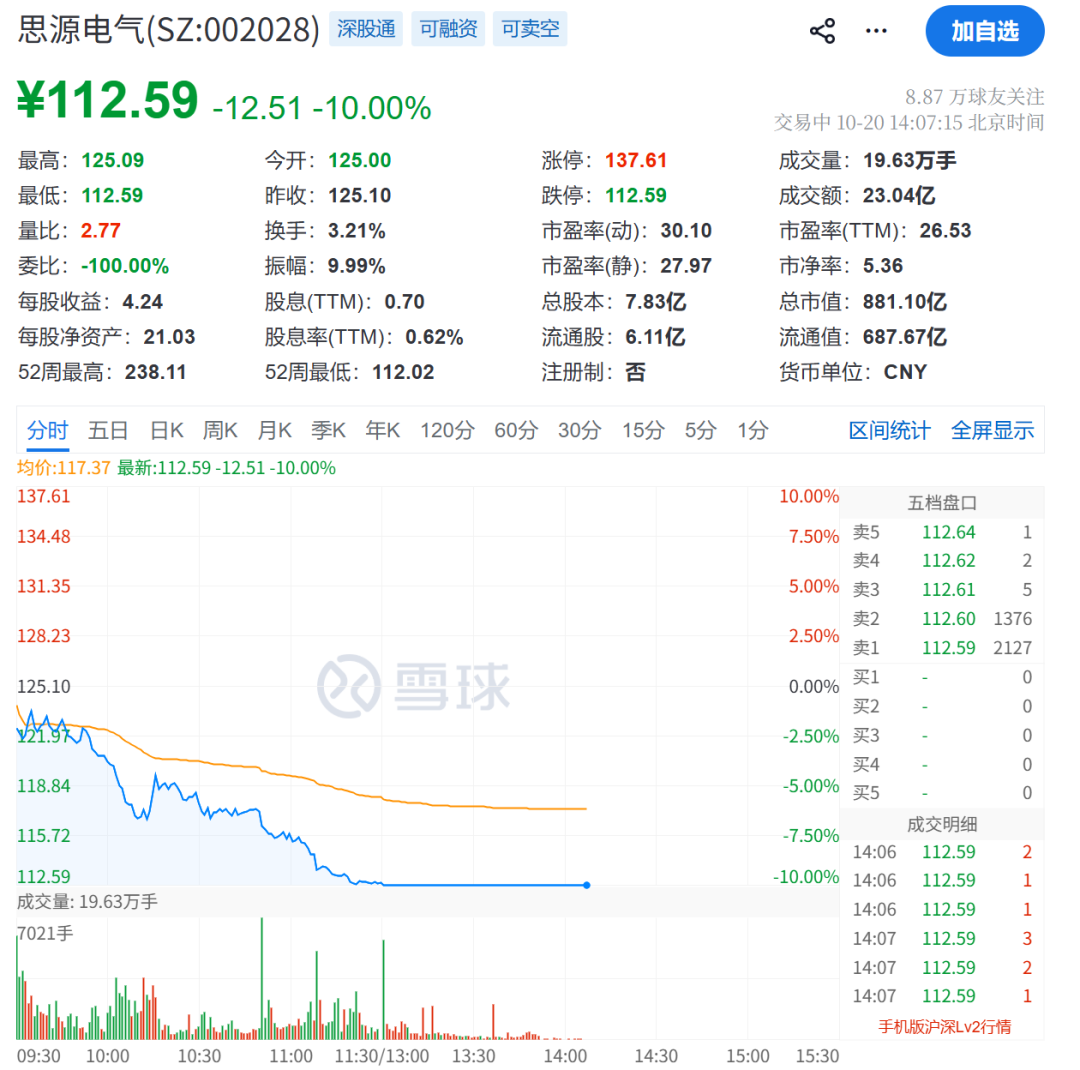Click the 52周最高 value 238.11

coord(156,373)
